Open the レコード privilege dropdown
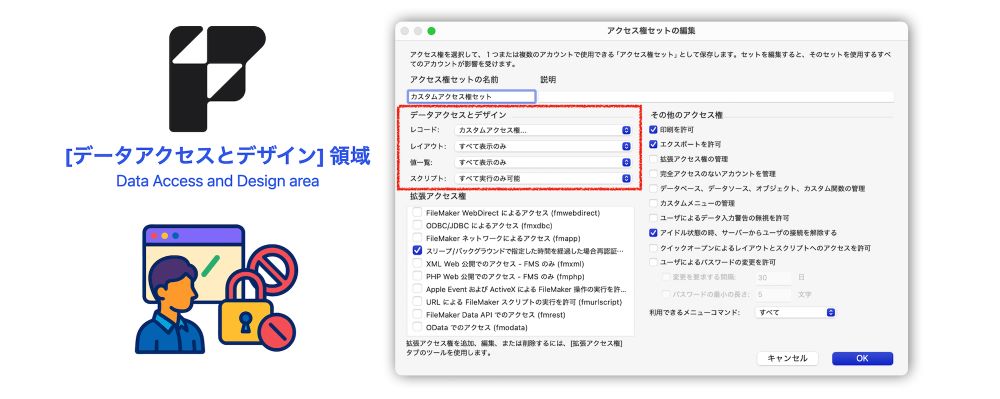This screenshot has height=399, width=1000. coord(543,130)
